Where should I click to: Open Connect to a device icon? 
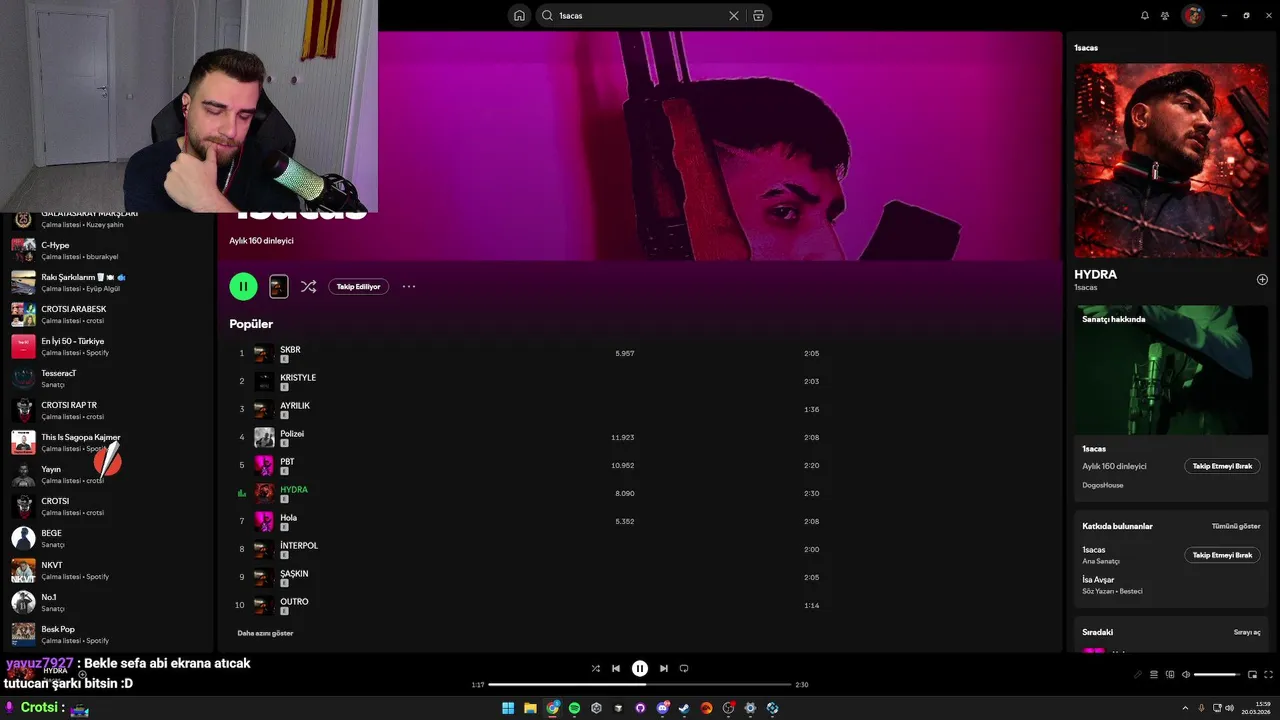point(1170,675)
